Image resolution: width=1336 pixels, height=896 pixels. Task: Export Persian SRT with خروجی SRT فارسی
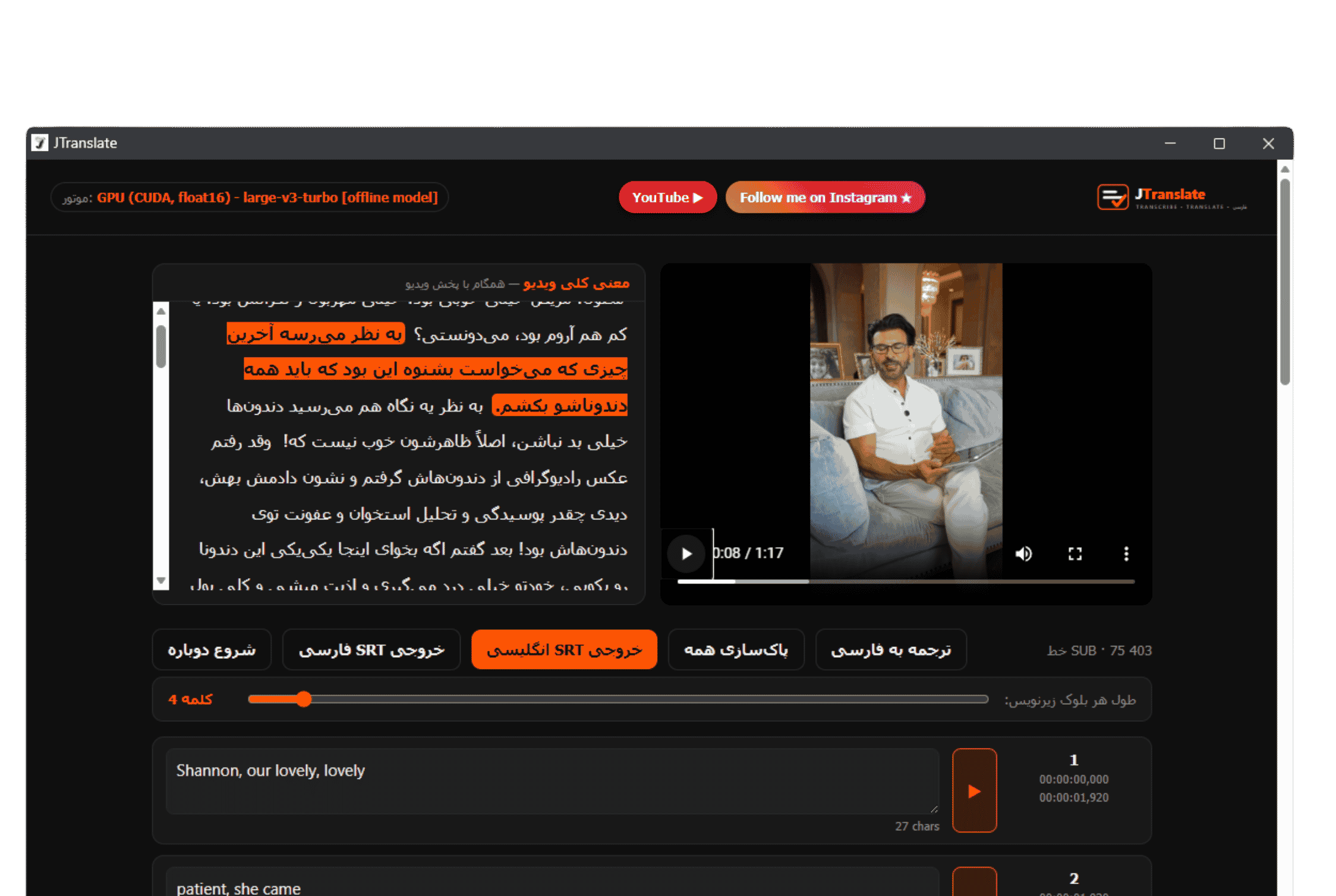(371, 650)
